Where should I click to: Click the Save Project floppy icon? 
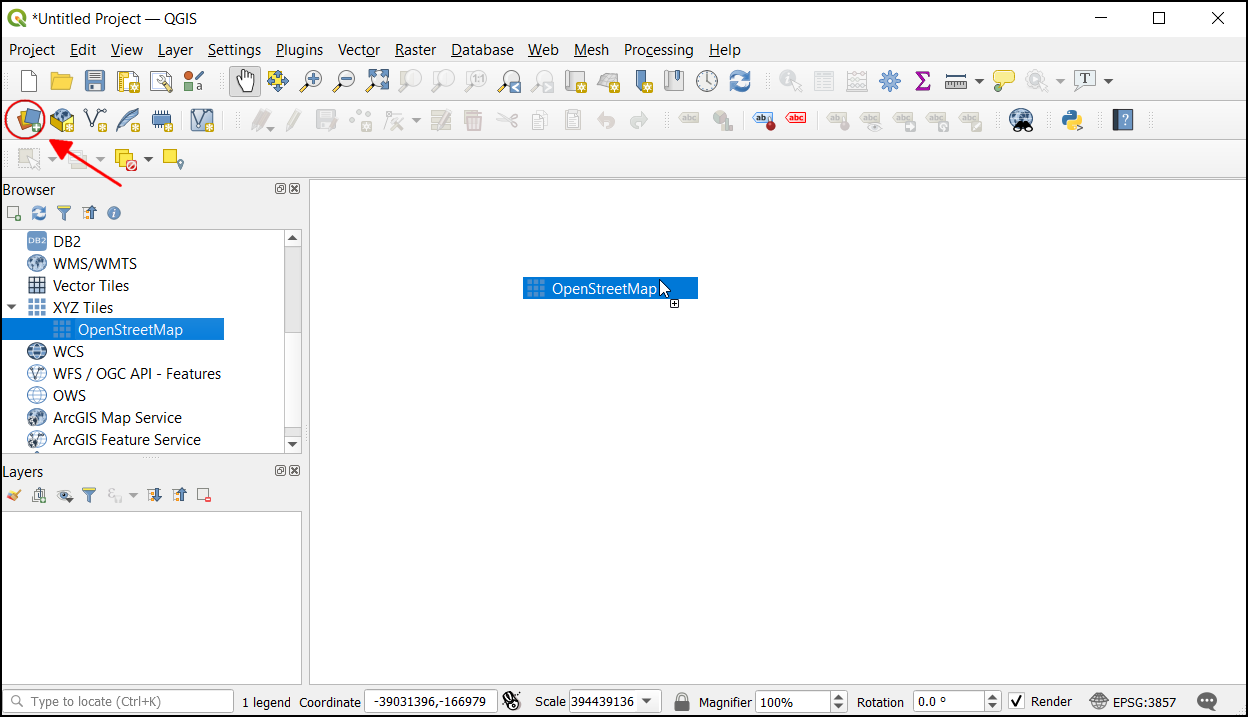click(x=95, y=81)
